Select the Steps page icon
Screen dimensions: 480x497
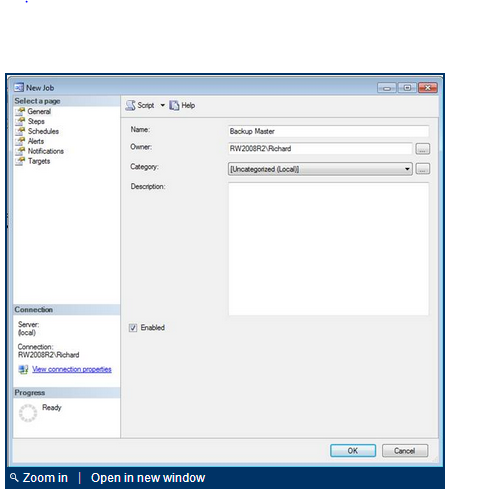(20, 121)
